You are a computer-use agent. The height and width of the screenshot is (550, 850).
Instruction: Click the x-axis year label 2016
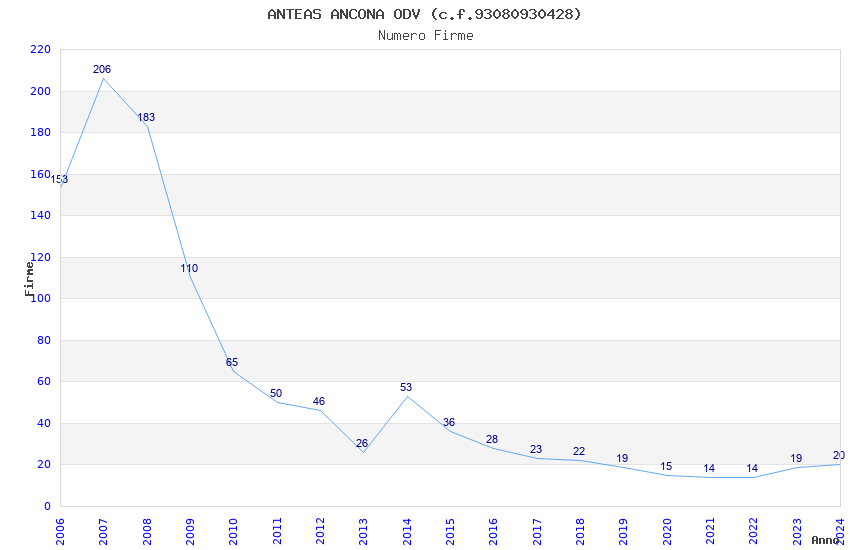point(493,532)
